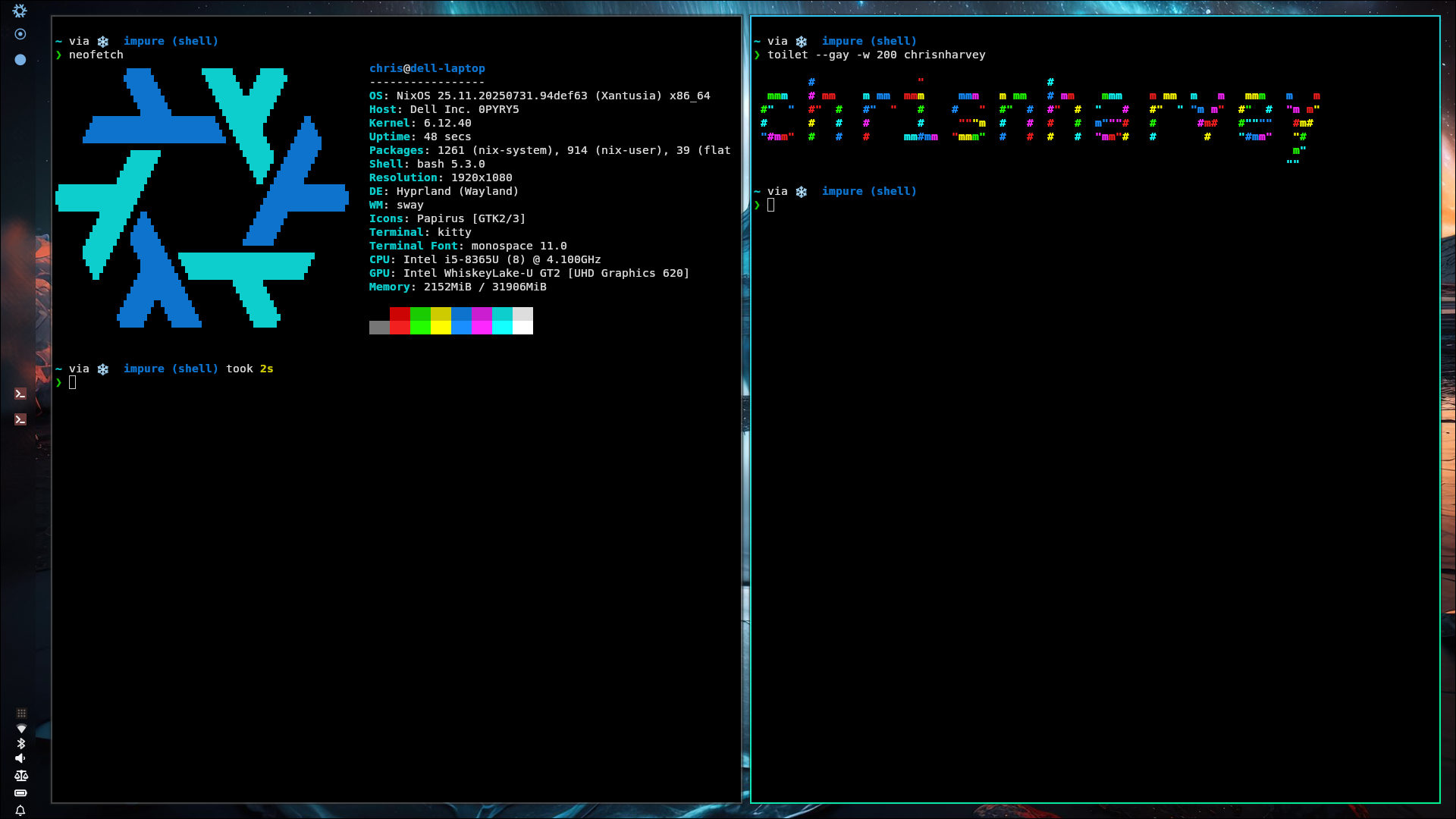Open the notifications bell icon
The height and width of the screenshot is (819, 1456).
pyautogui.click(x=20, y=811)
